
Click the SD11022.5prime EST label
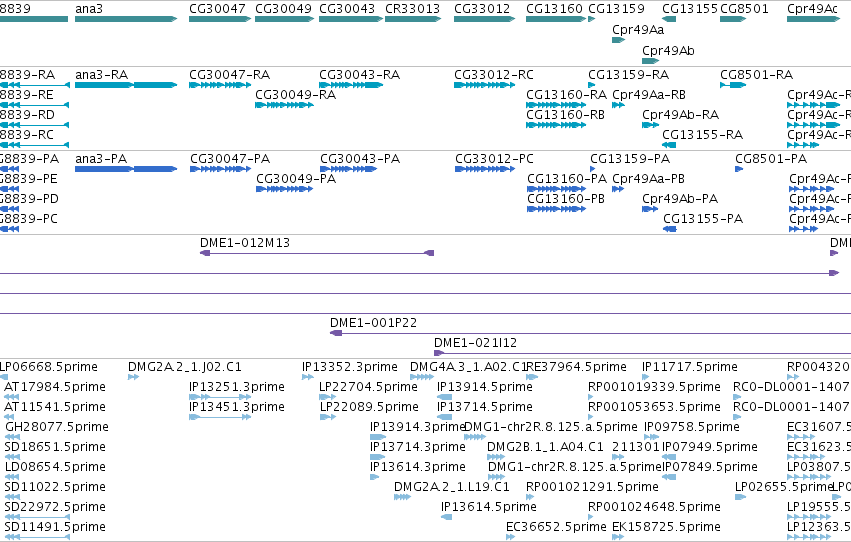[55, 487]
